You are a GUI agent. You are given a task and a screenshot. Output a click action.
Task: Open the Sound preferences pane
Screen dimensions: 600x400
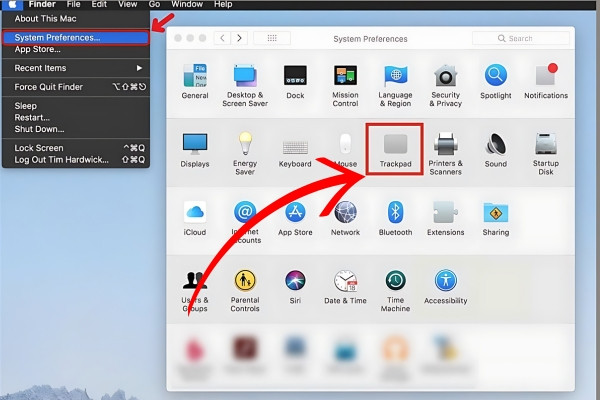[496, 150]
